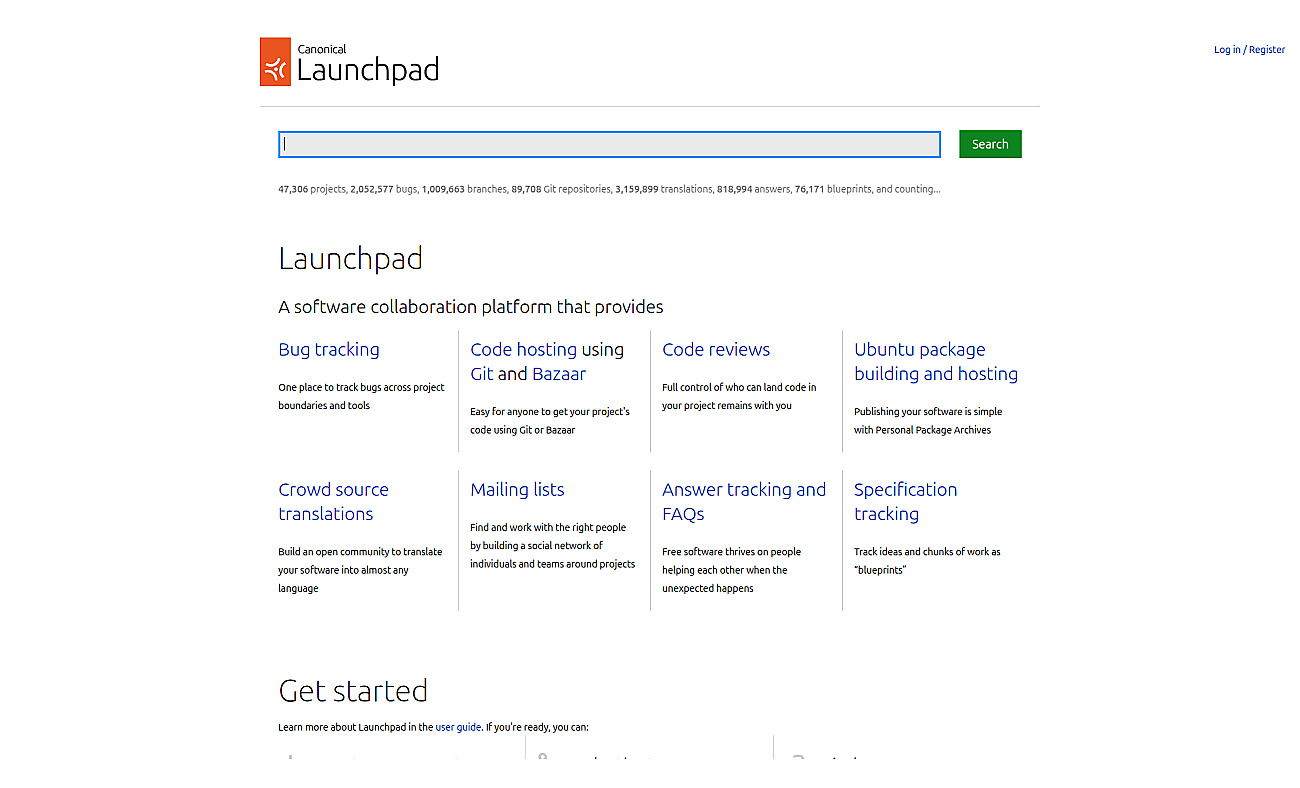Follow the Git link
The height and width of the screenshot is (788, 1300).
point(482,374)
